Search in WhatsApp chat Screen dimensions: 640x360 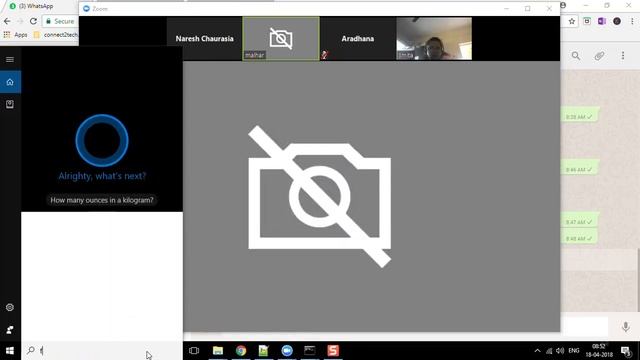click(x=576, y=56)
